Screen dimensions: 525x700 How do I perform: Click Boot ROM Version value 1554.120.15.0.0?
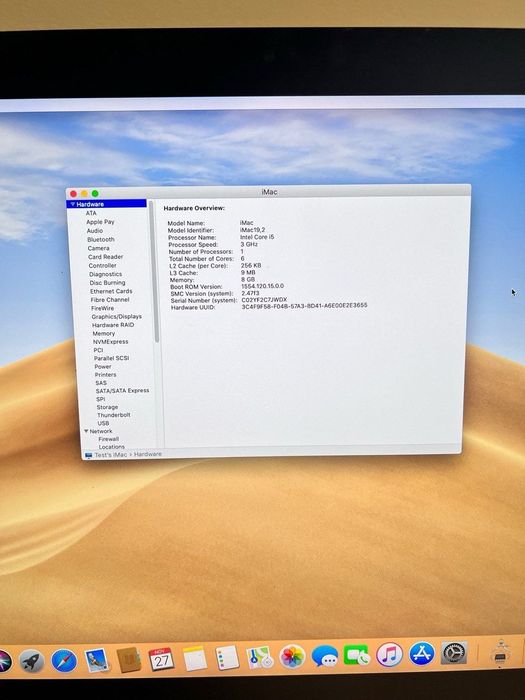(262, 286)
